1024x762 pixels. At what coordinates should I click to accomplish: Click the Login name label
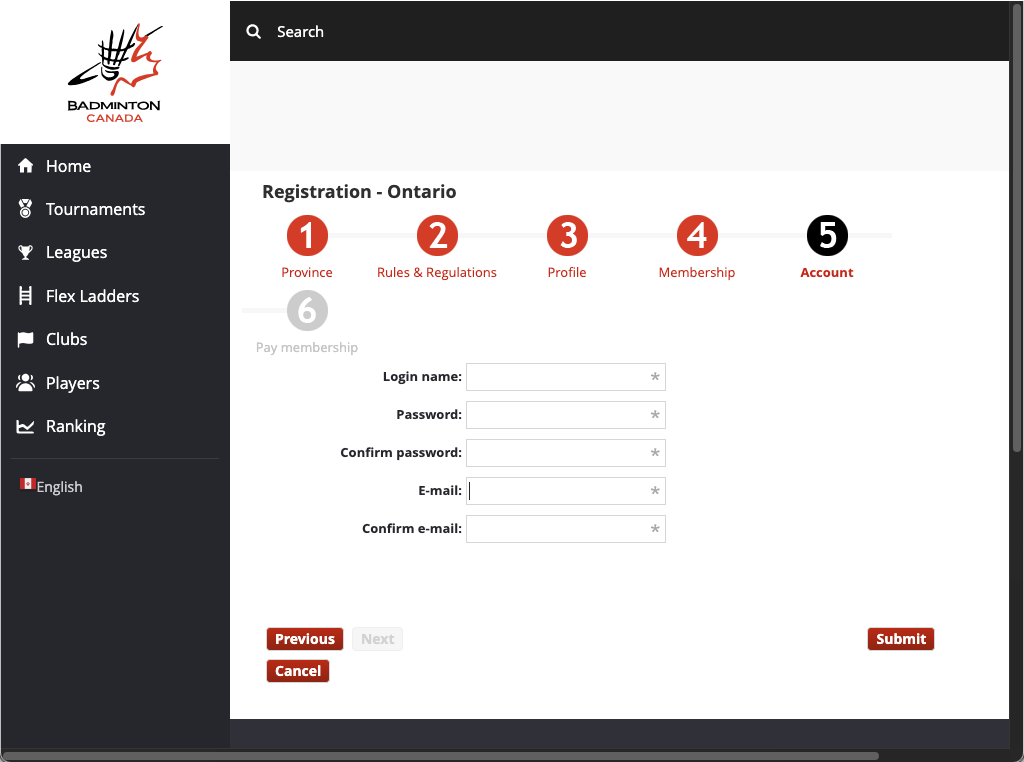point(422,376)
